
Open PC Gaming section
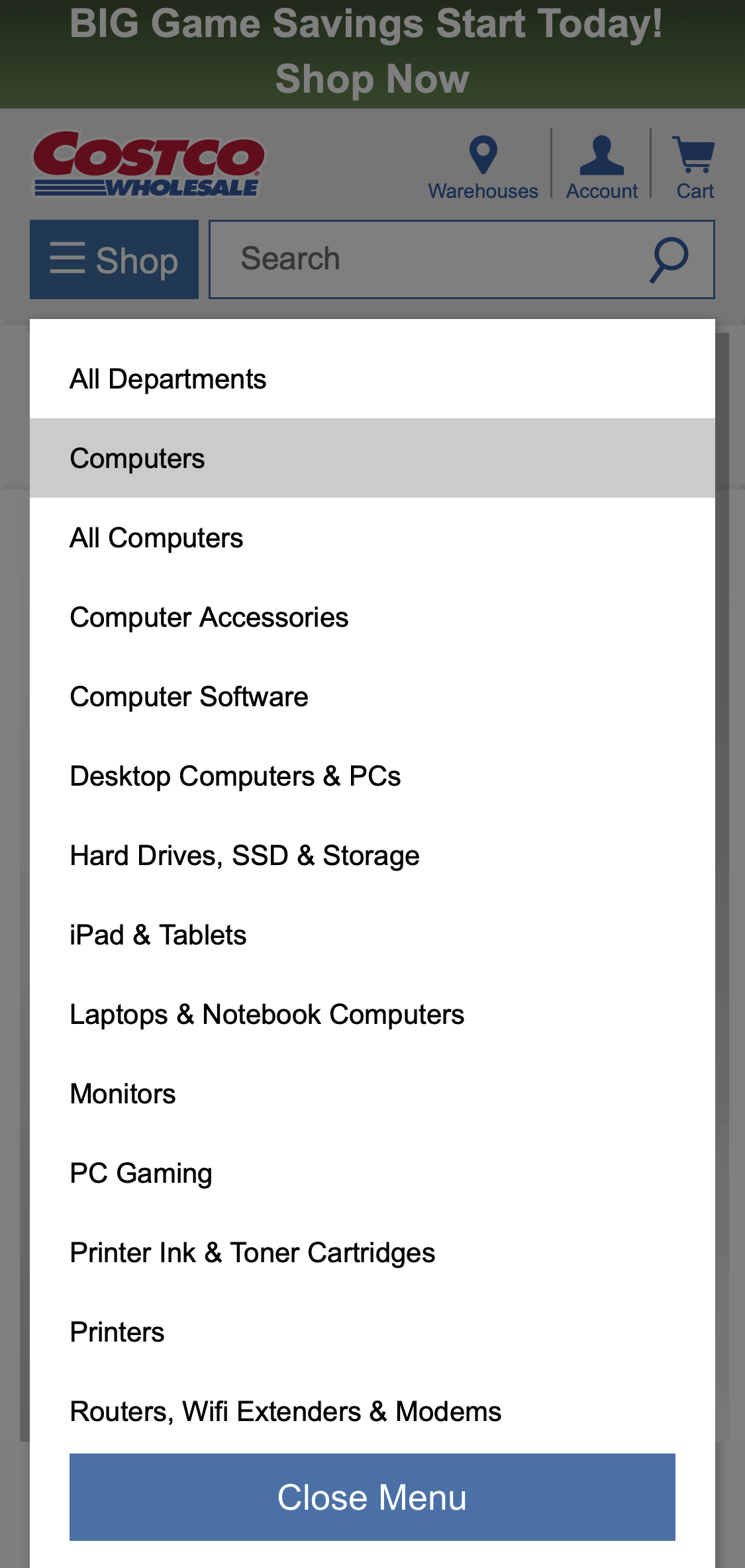pyautogui.click(x=140, y=1173)
